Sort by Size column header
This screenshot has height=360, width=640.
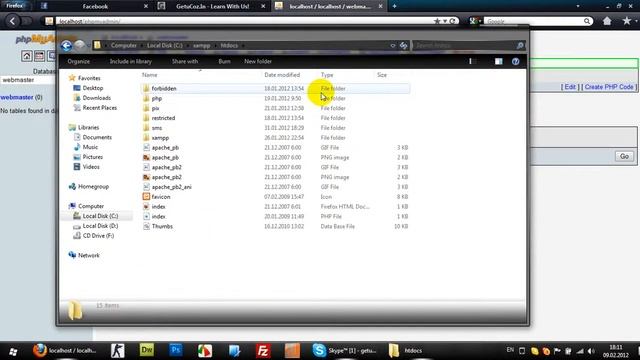click(x=382, y=75)
